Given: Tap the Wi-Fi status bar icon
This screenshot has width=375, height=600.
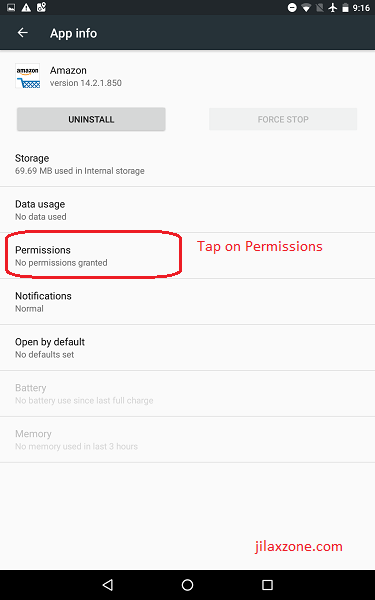Looking at the screenshot, I should (306, 8).
